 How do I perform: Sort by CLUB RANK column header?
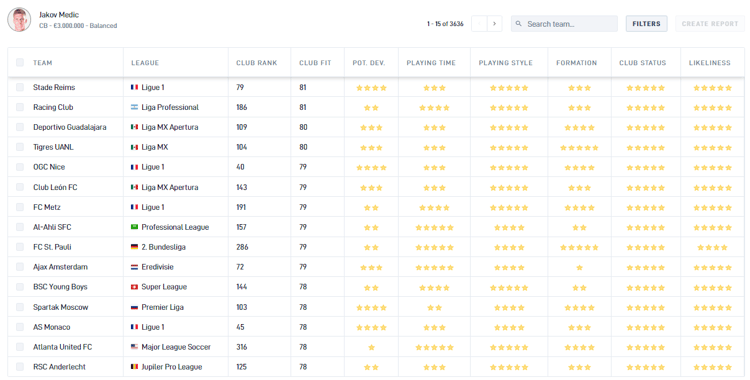(256, 63)
